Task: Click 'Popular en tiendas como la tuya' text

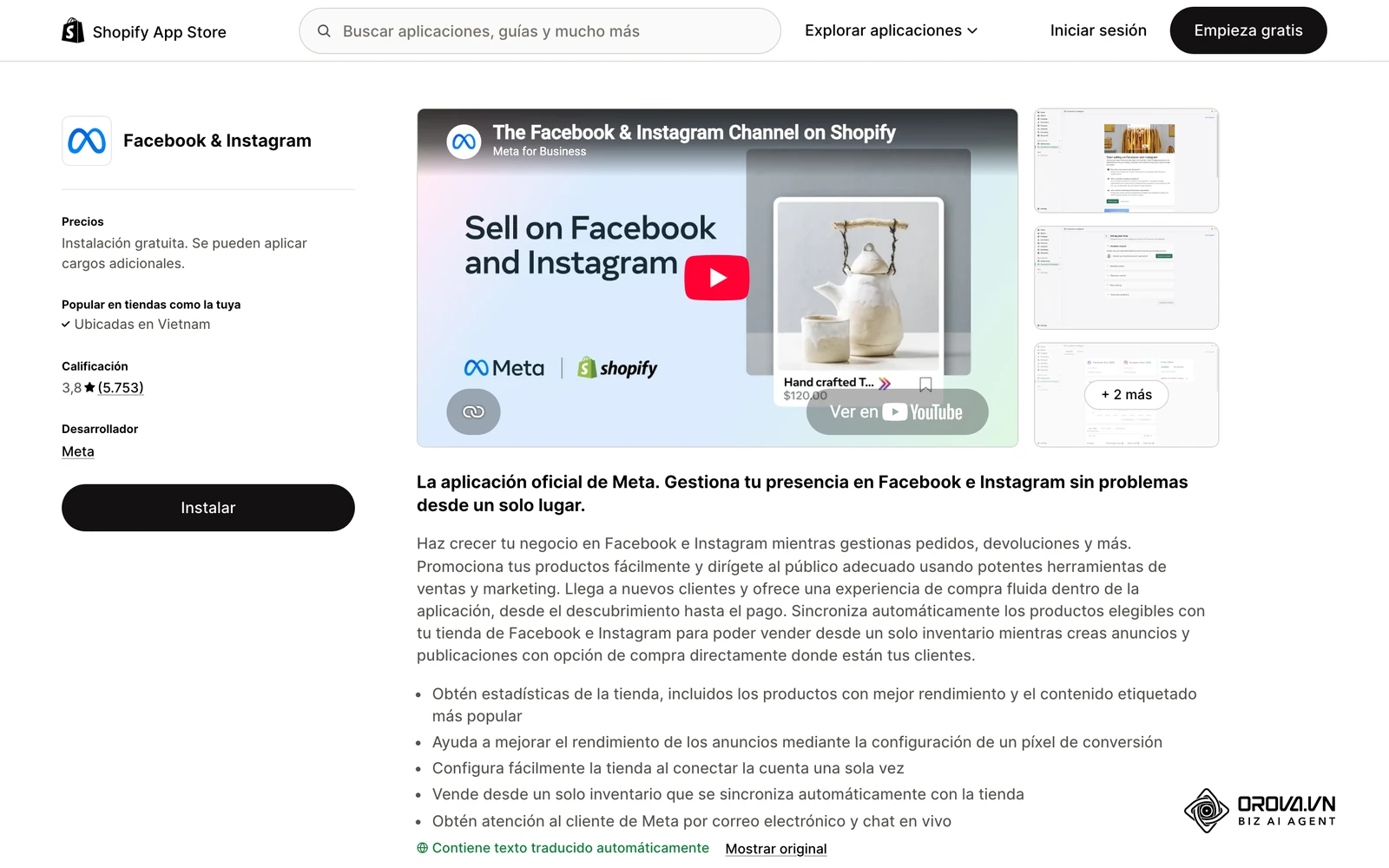Action: [x=151, y=305]
